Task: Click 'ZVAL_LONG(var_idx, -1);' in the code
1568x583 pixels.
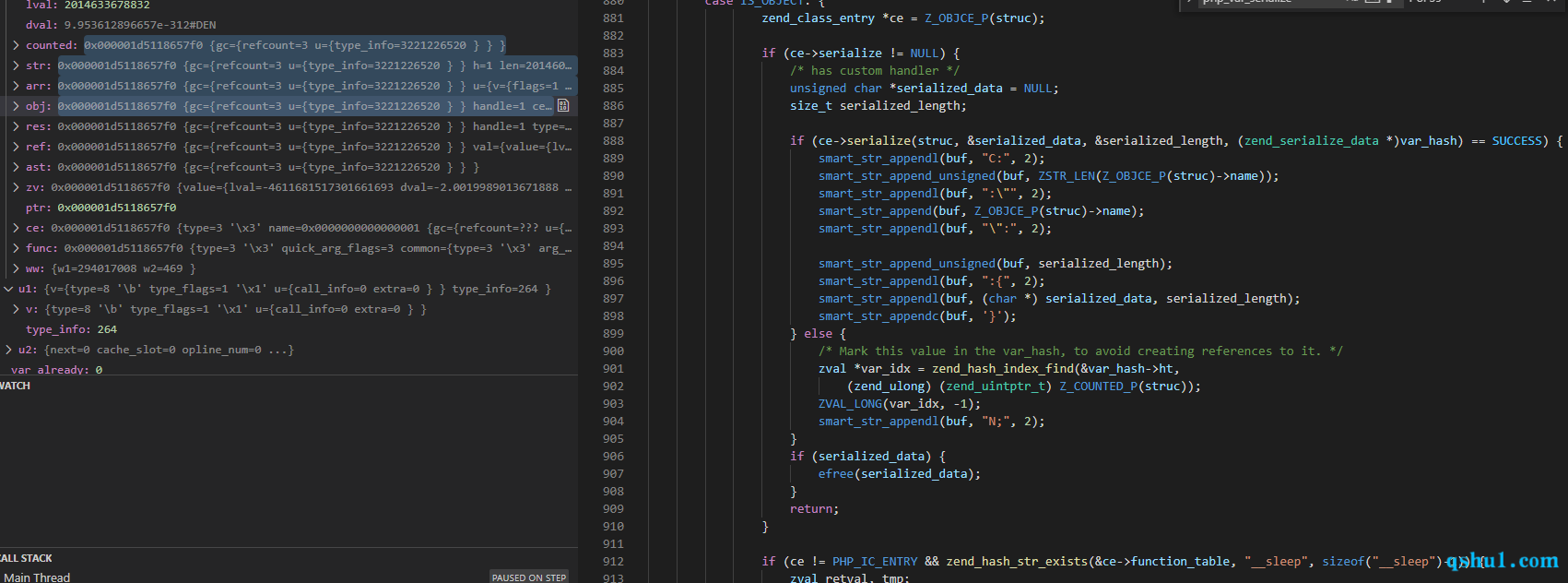Action: [900, 404]
